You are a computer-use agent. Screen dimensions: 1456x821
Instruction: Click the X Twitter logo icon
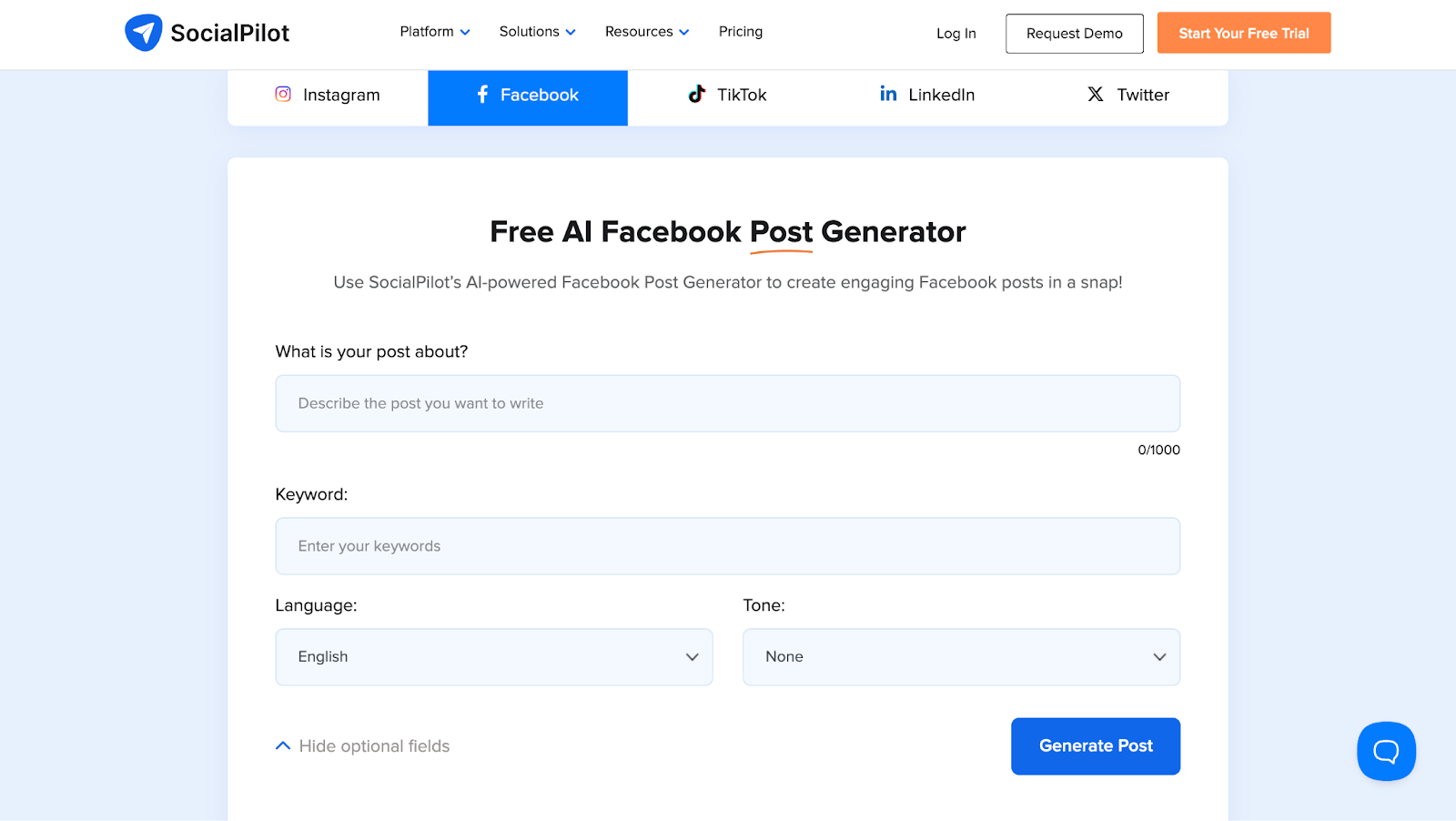click(x=1096, y=94)
